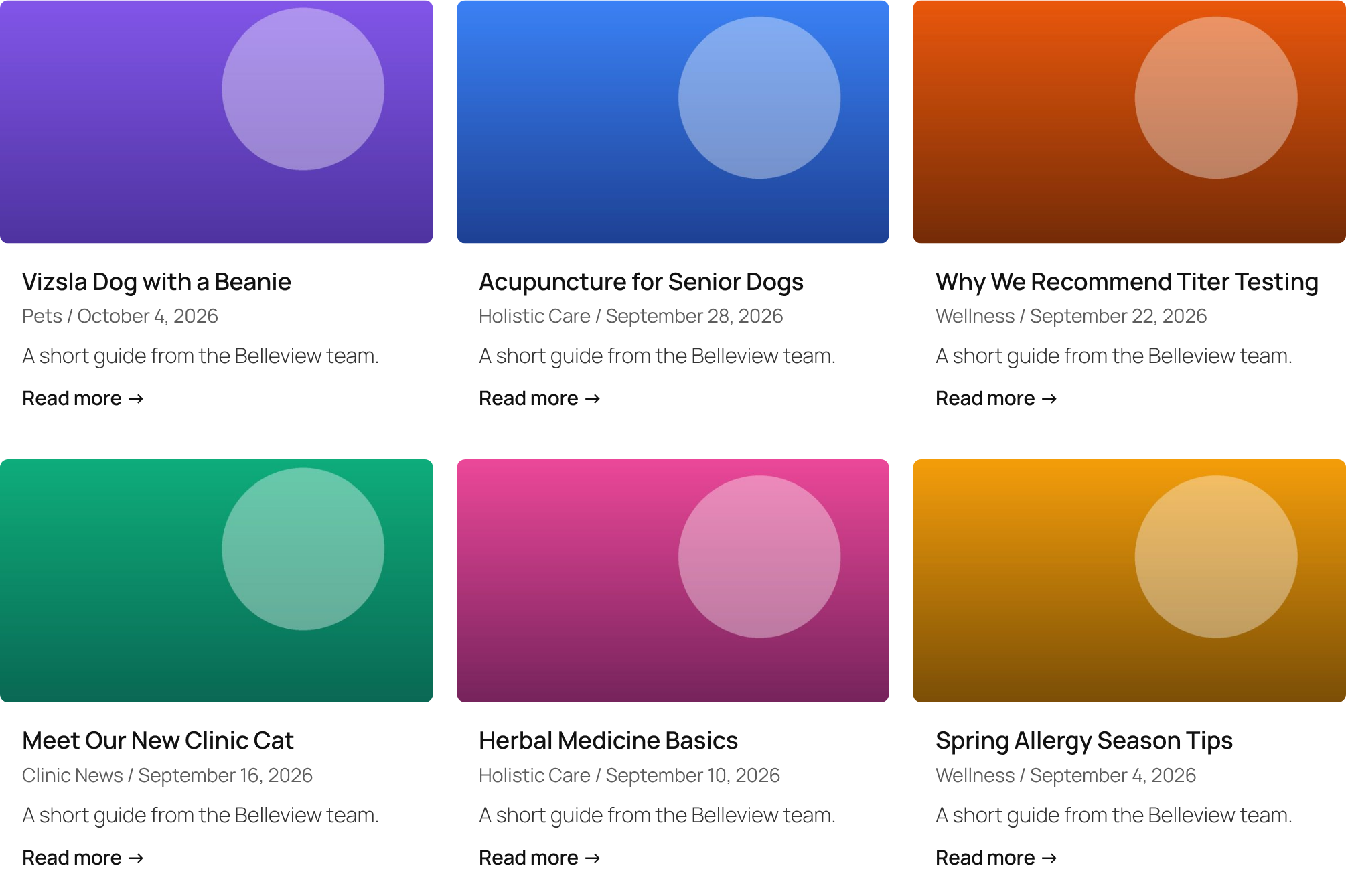This screenshot has width=1346, height=896.
Task: Open the orange Titer Testing article thumbnail
Action: (1130, 122)
